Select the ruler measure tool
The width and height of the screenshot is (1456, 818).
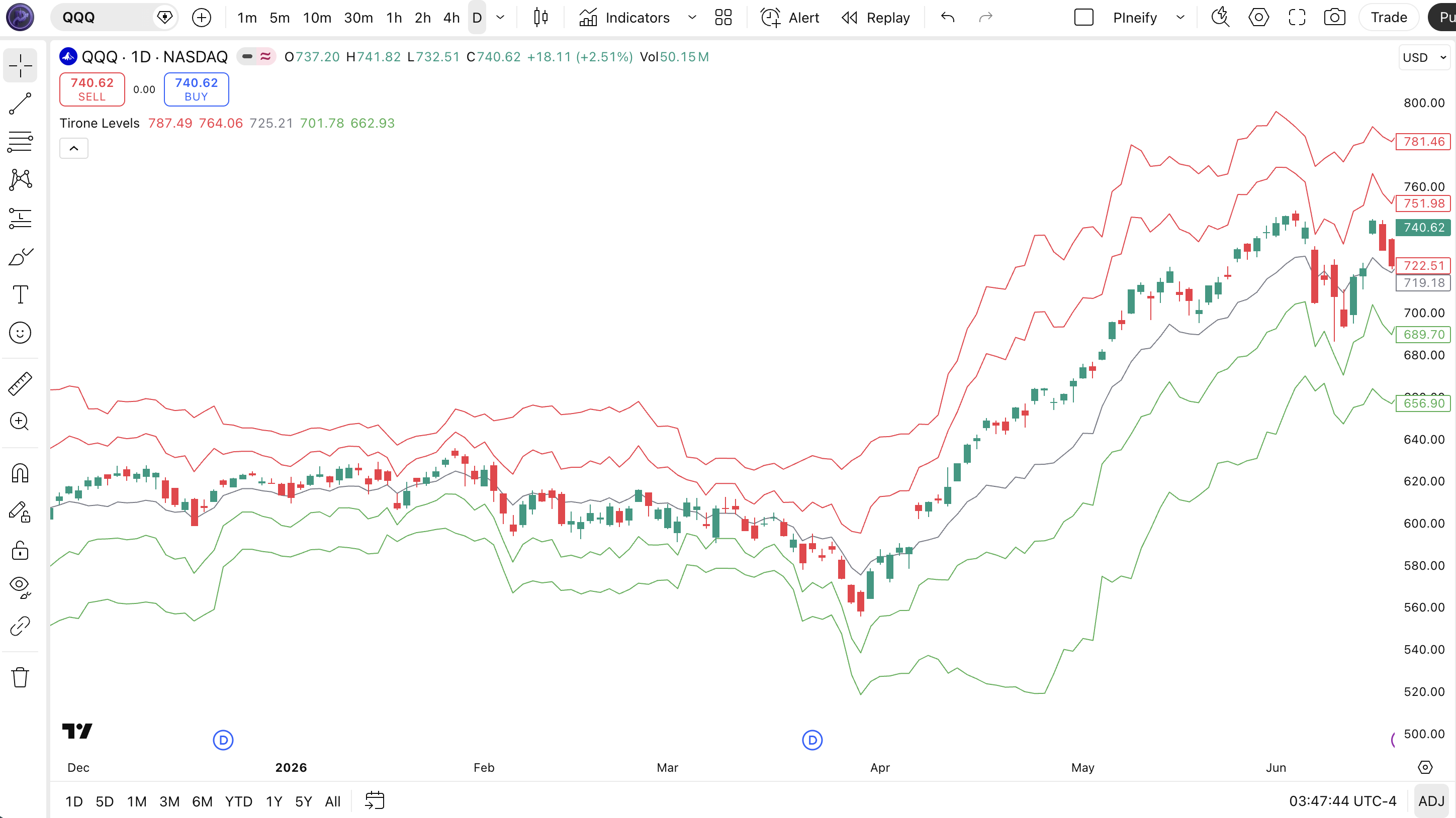point(20,384)
